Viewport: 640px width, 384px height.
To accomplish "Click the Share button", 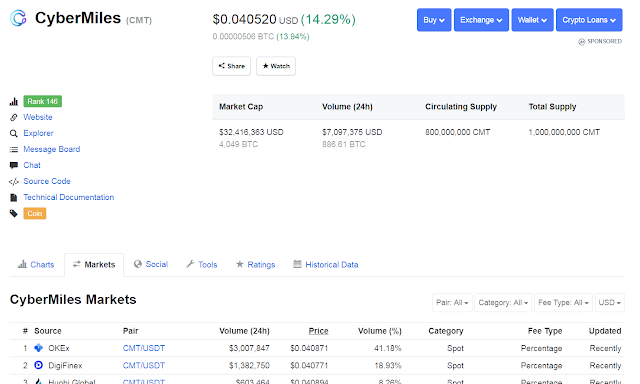I will (x=231, y=66).
